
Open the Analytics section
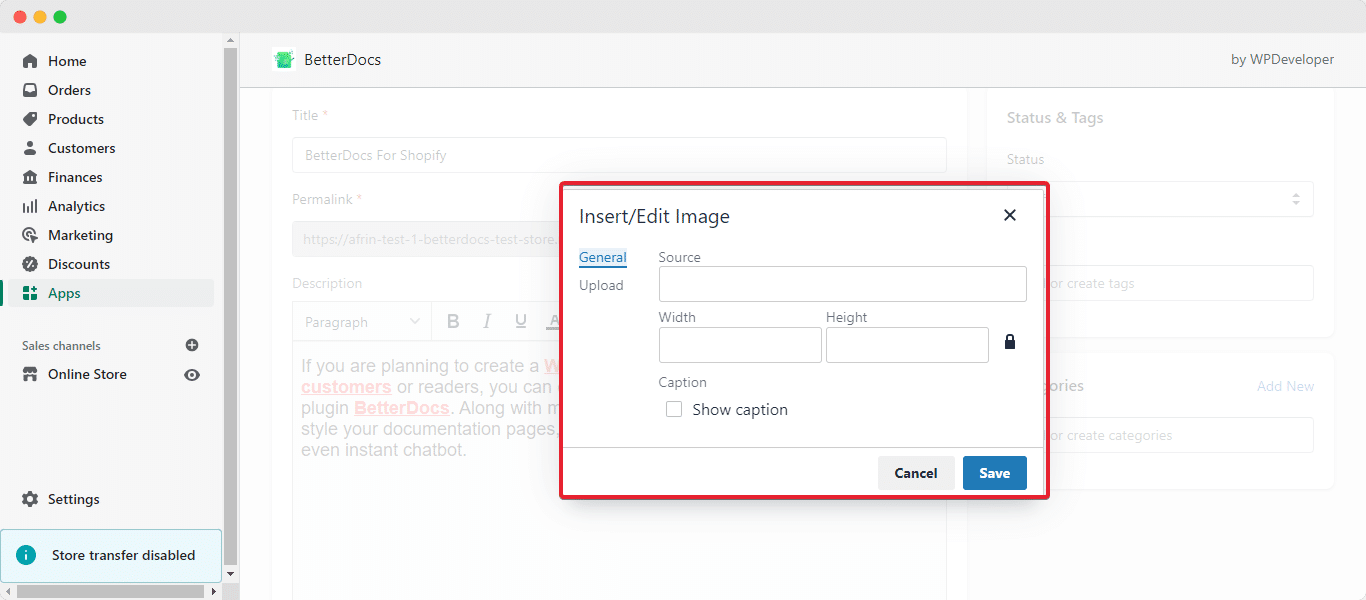(31, 206)
